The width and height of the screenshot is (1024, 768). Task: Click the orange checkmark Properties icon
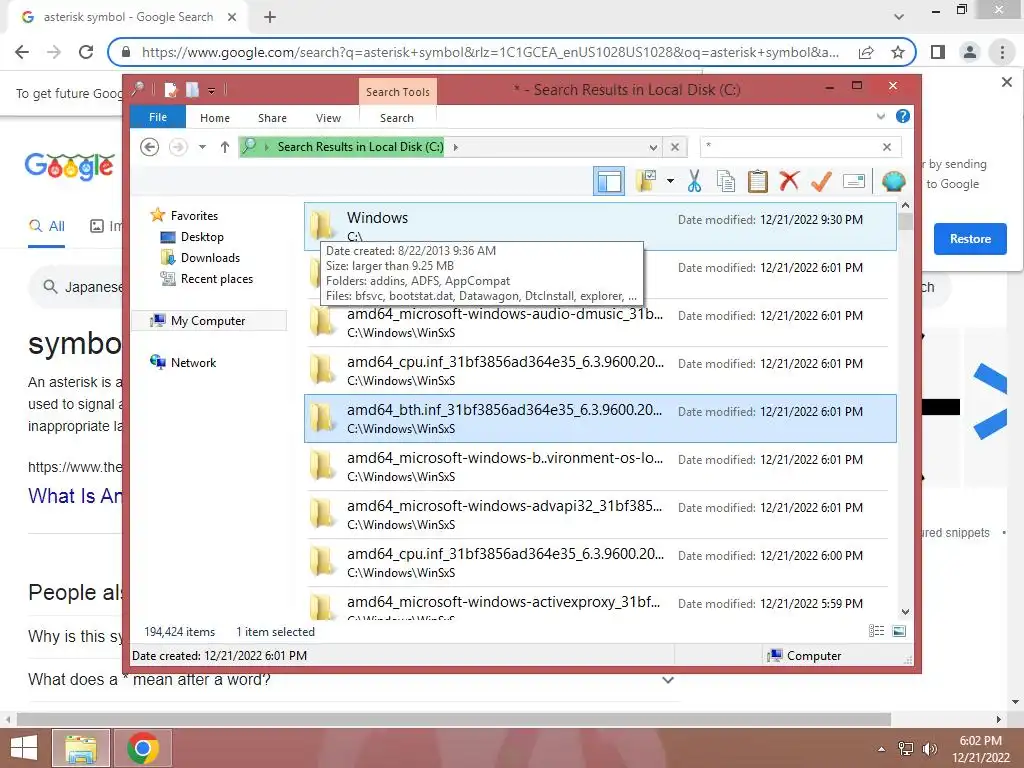821,181
